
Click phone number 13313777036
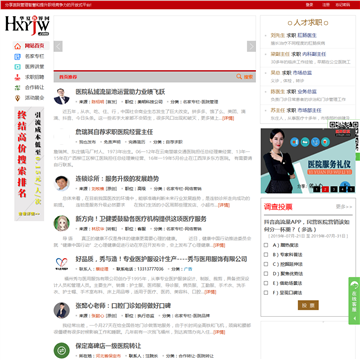pos(150,269)
